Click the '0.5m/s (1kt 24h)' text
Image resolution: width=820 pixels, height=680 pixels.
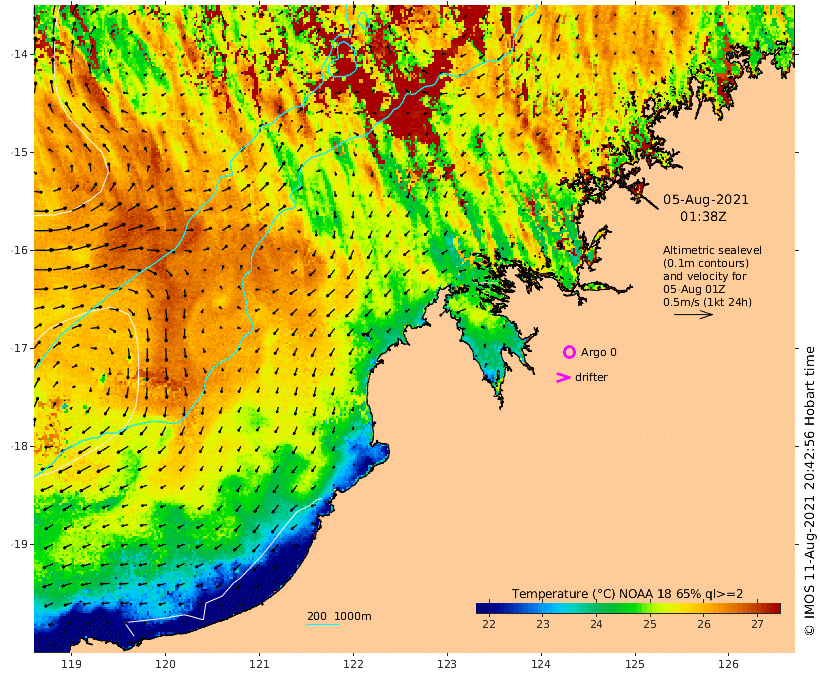[707, 302]
